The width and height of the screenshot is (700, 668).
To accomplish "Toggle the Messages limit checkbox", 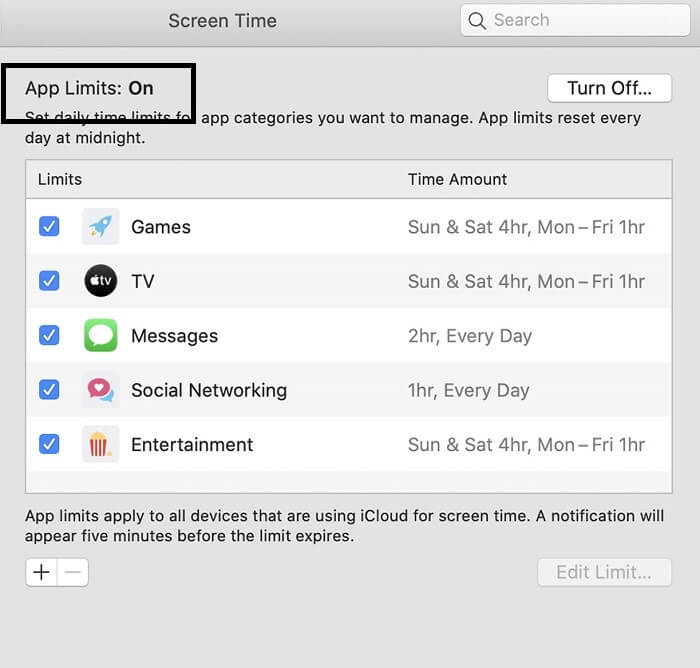I will click(x=49, y=336).
